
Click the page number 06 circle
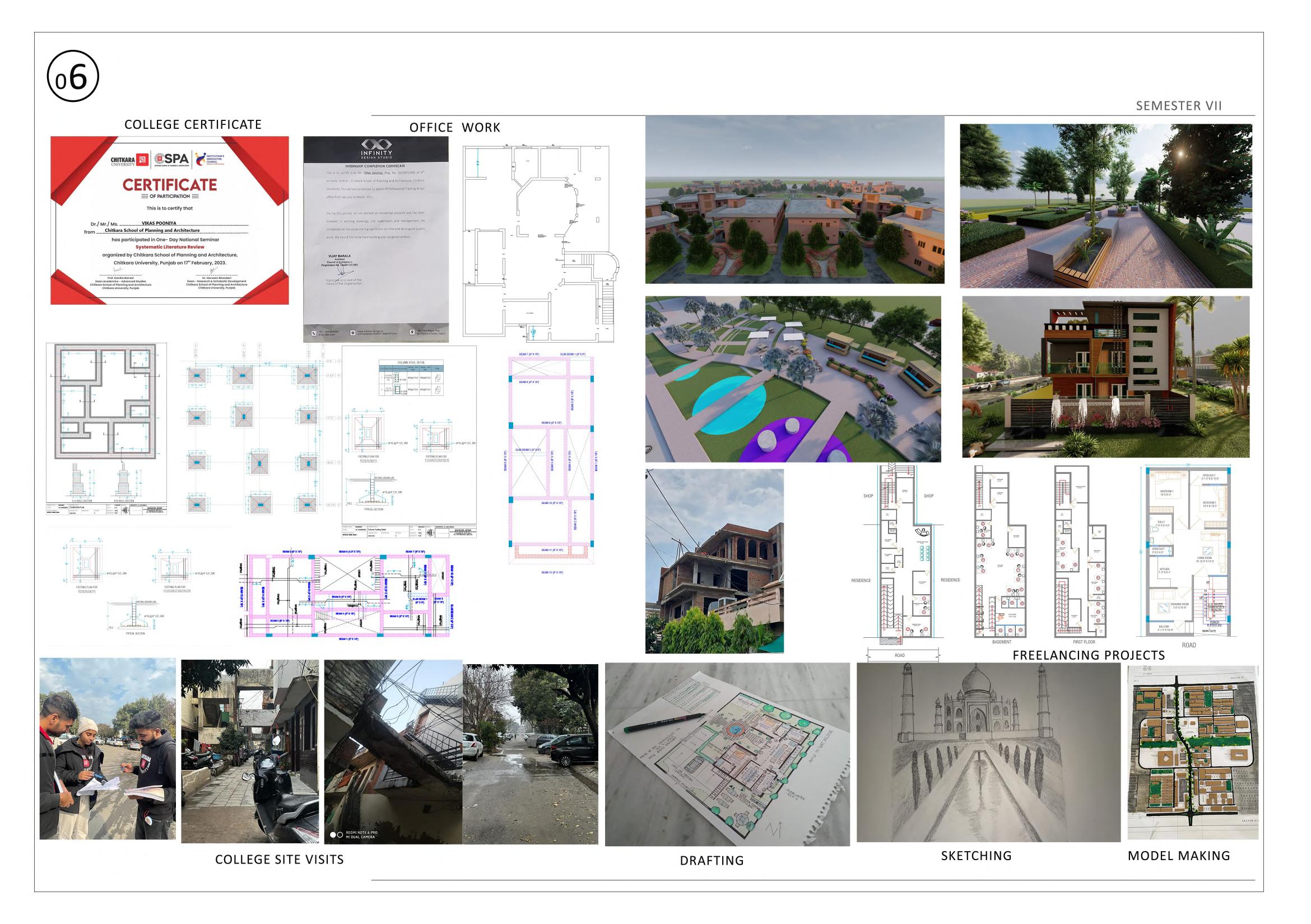[72, 77]
